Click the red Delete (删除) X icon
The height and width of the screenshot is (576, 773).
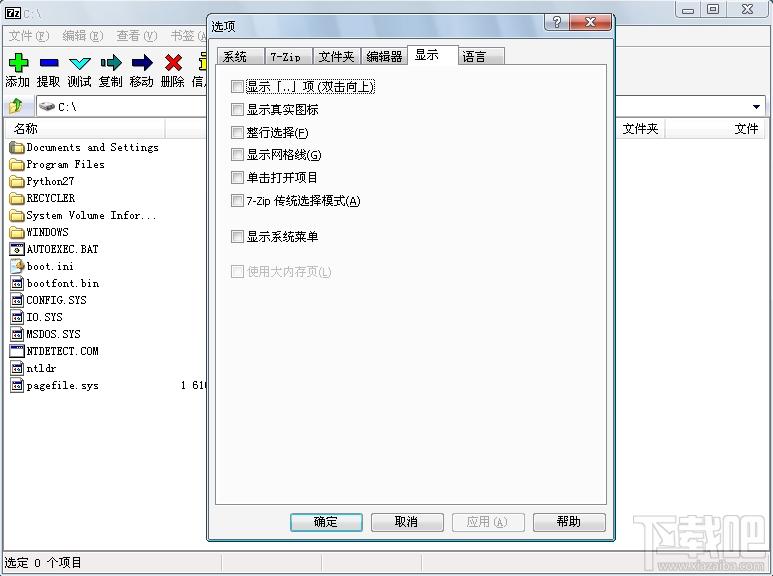(x=173, y=63)
